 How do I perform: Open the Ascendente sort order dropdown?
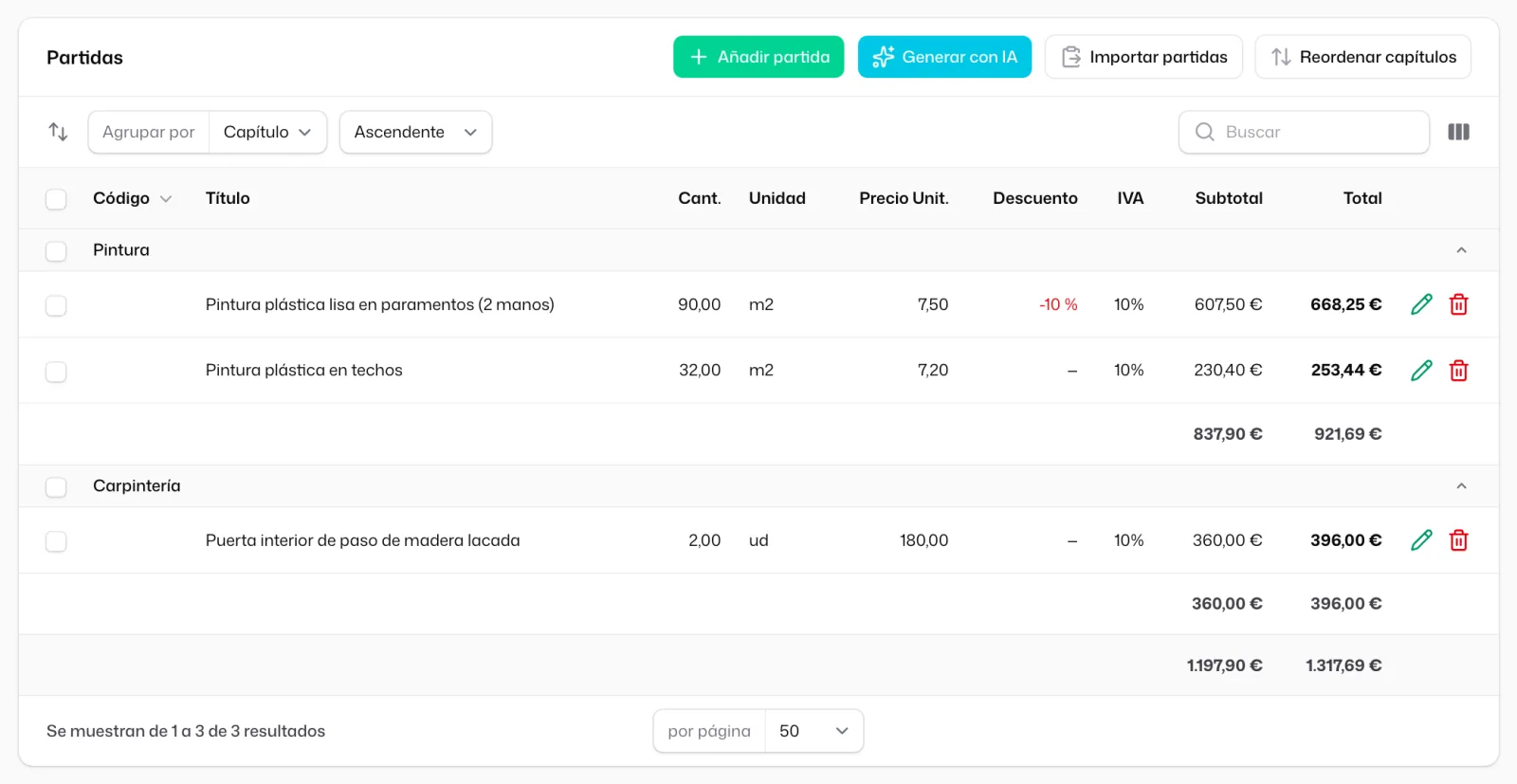pyautogui.click(x=415, y=132)
